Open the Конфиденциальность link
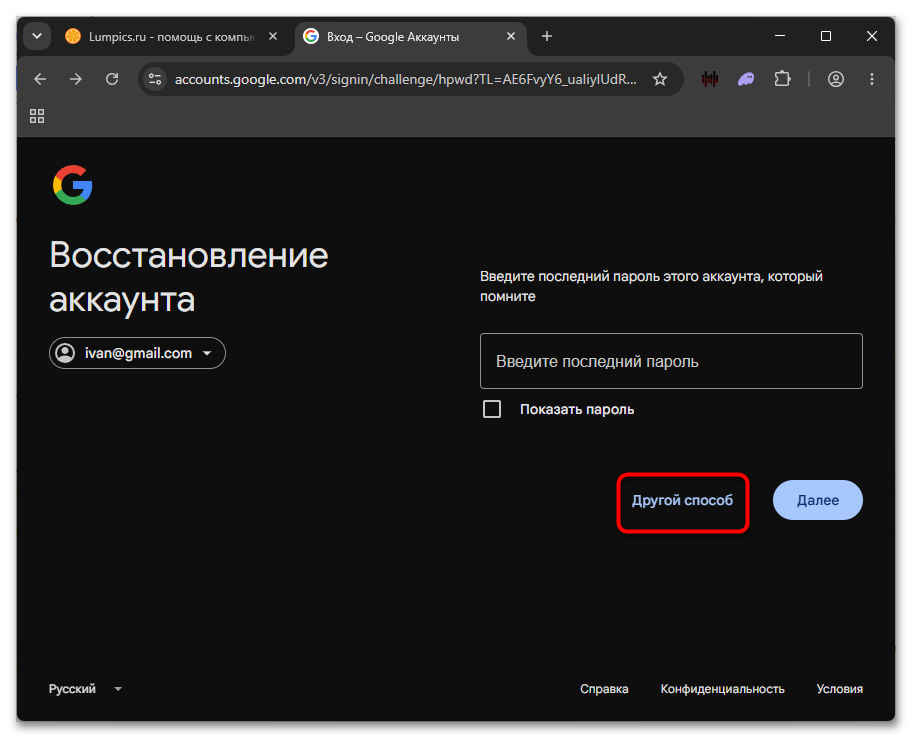The height and width of the screenshot is (738, 912). click(722, 689)
